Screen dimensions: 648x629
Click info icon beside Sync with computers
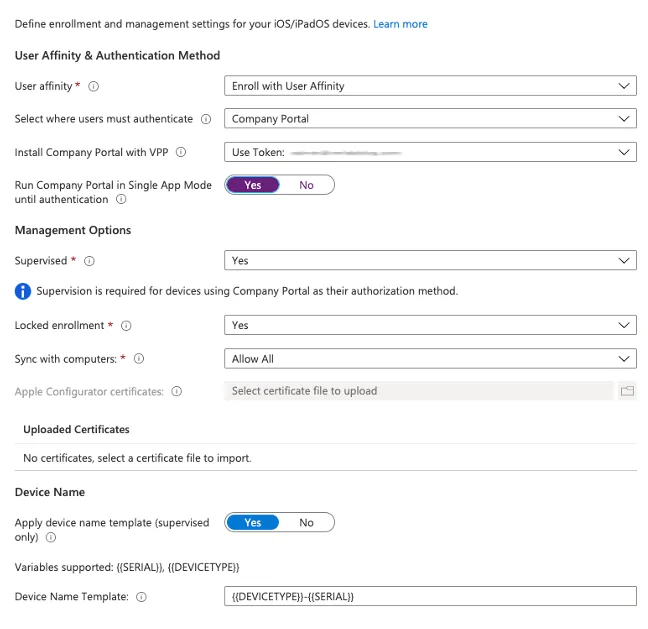click(139, 359)
